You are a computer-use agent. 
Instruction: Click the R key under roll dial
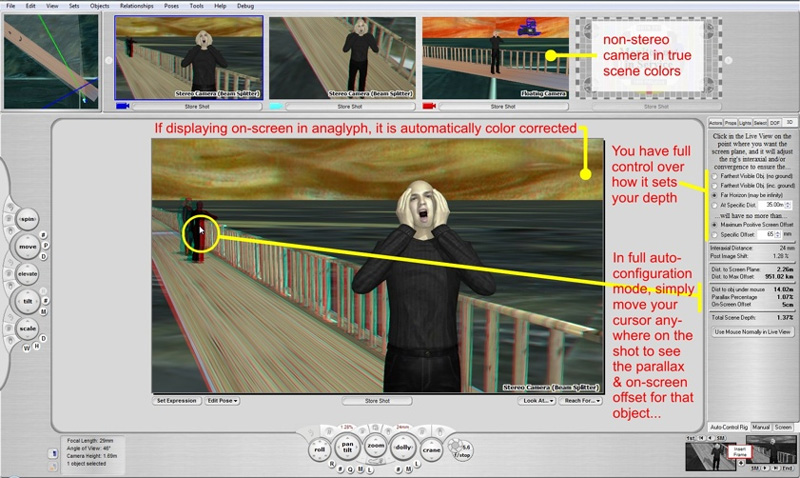pyautogui.click(x=332, y=464)
